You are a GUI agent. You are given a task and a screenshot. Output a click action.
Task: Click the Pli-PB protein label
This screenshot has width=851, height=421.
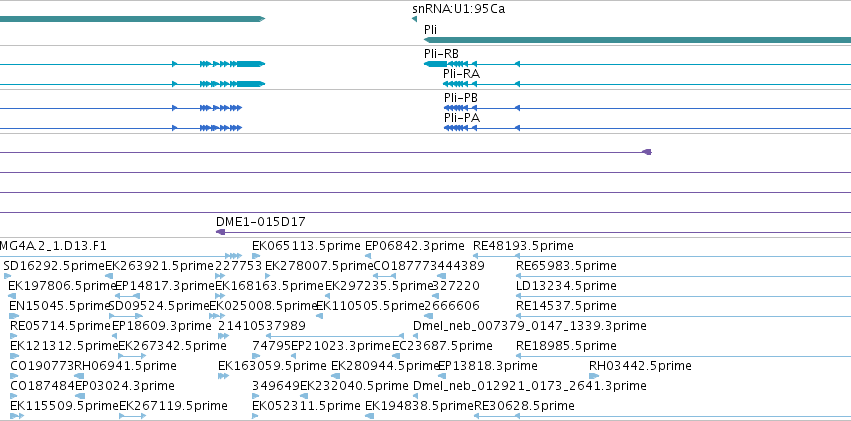(x=461, y=98)
